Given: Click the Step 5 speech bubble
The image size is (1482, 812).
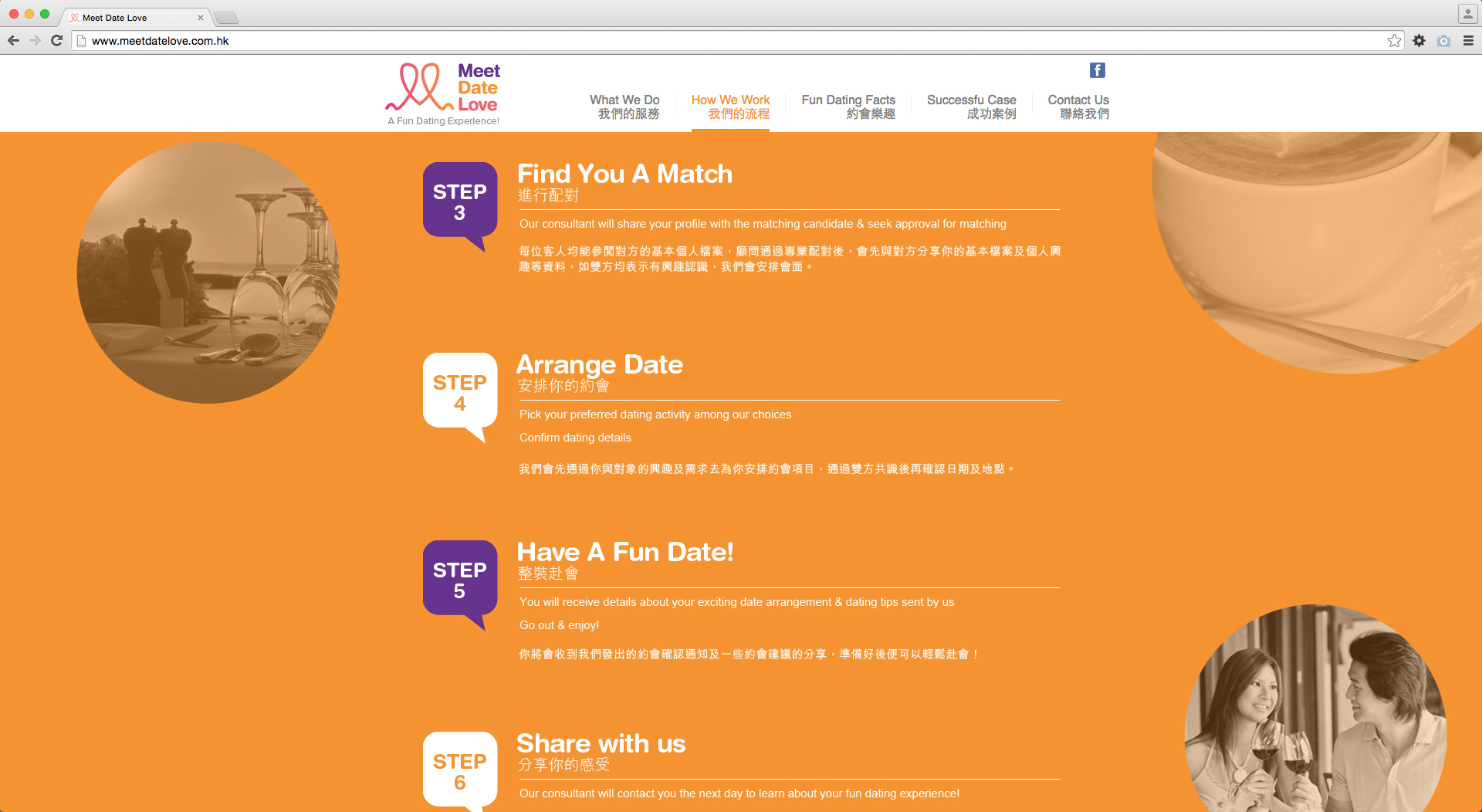Looking at the screenshot, I should (x=460, y=581).
